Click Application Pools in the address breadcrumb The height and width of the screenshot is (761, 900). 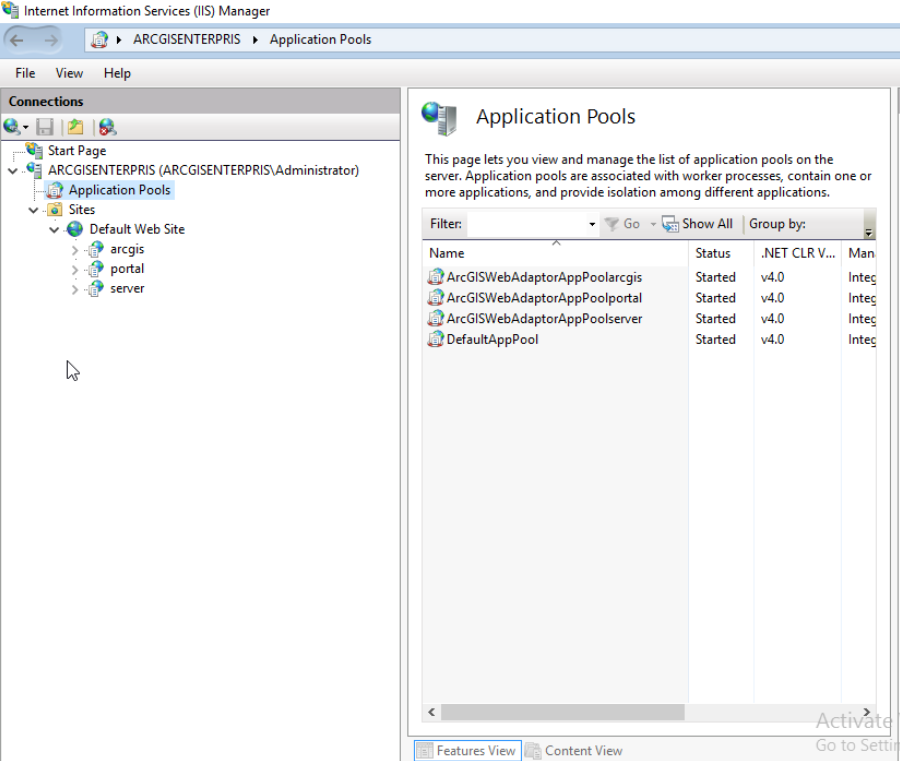tap(320, 40)
